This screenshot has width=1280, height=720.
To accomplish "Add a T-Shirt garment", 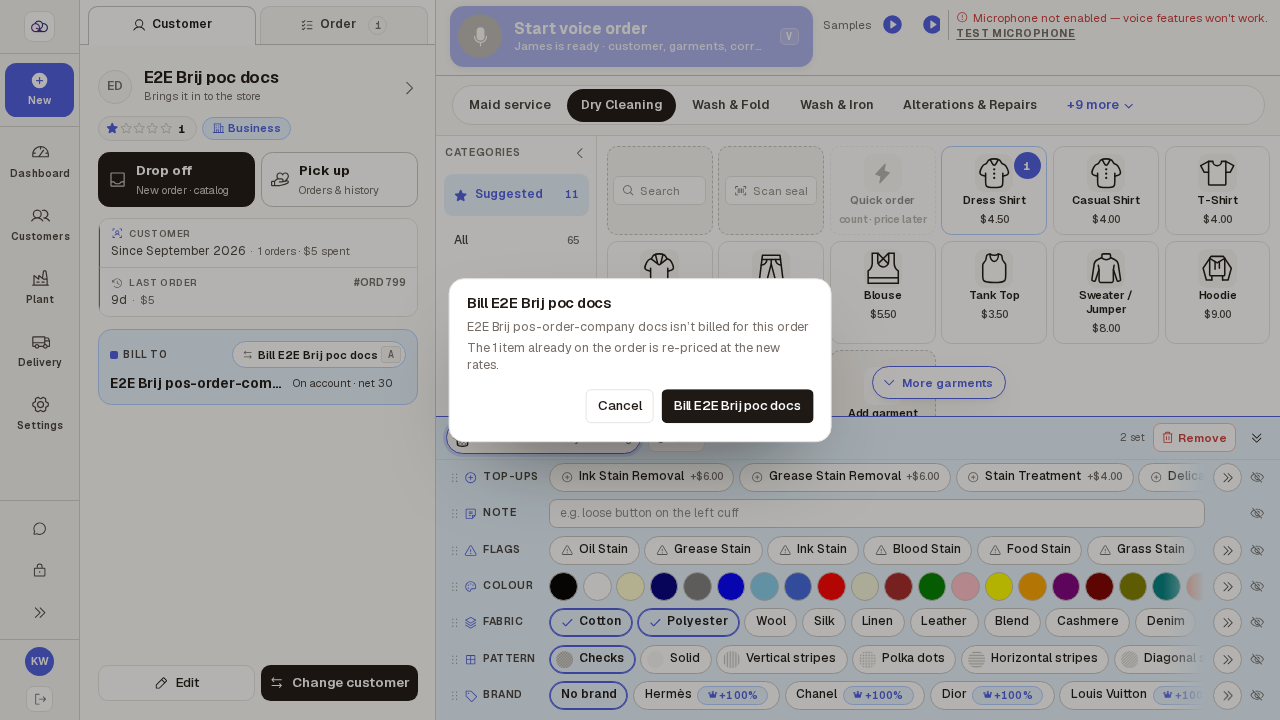I will coord(1217,190).
